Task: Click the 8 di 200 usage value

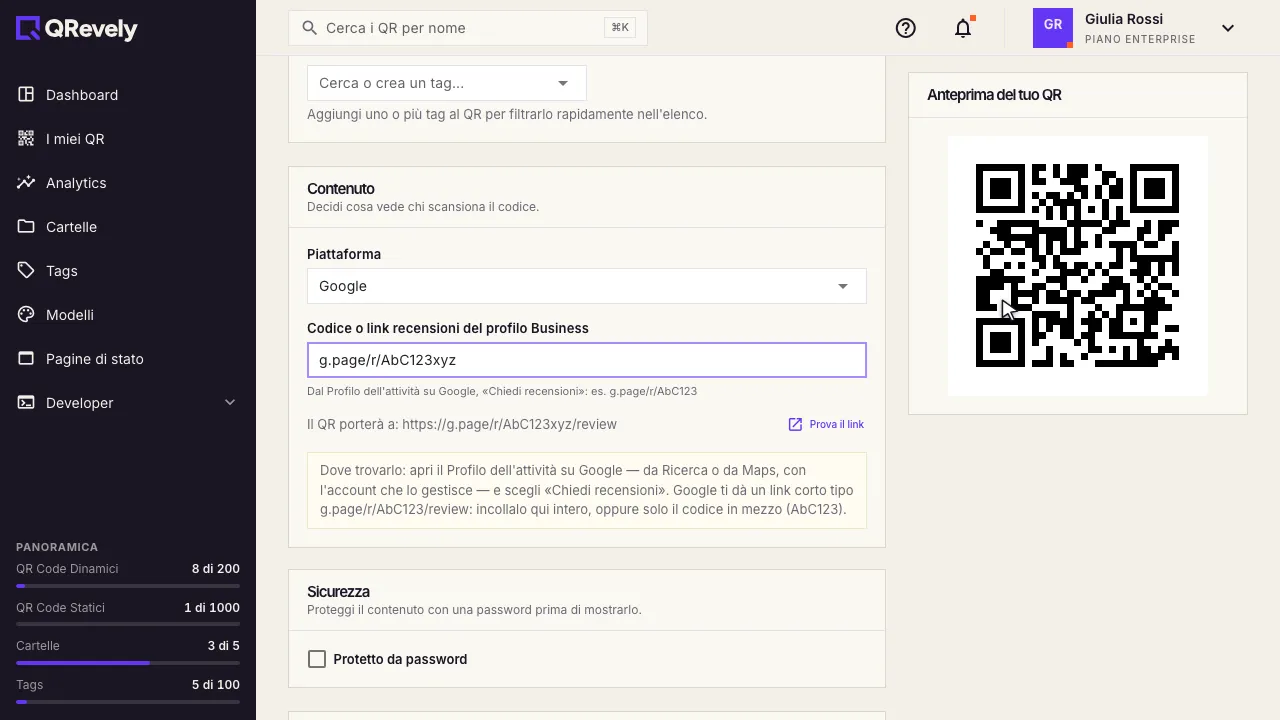Action: click(216, 569)
